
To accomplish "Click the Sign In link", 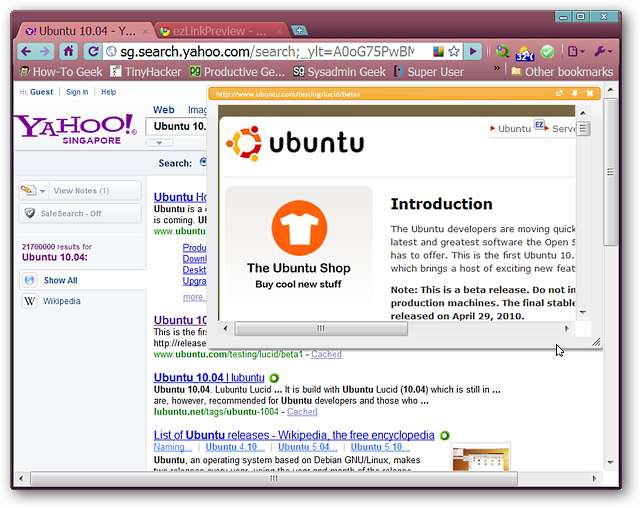I will [76, 92].
